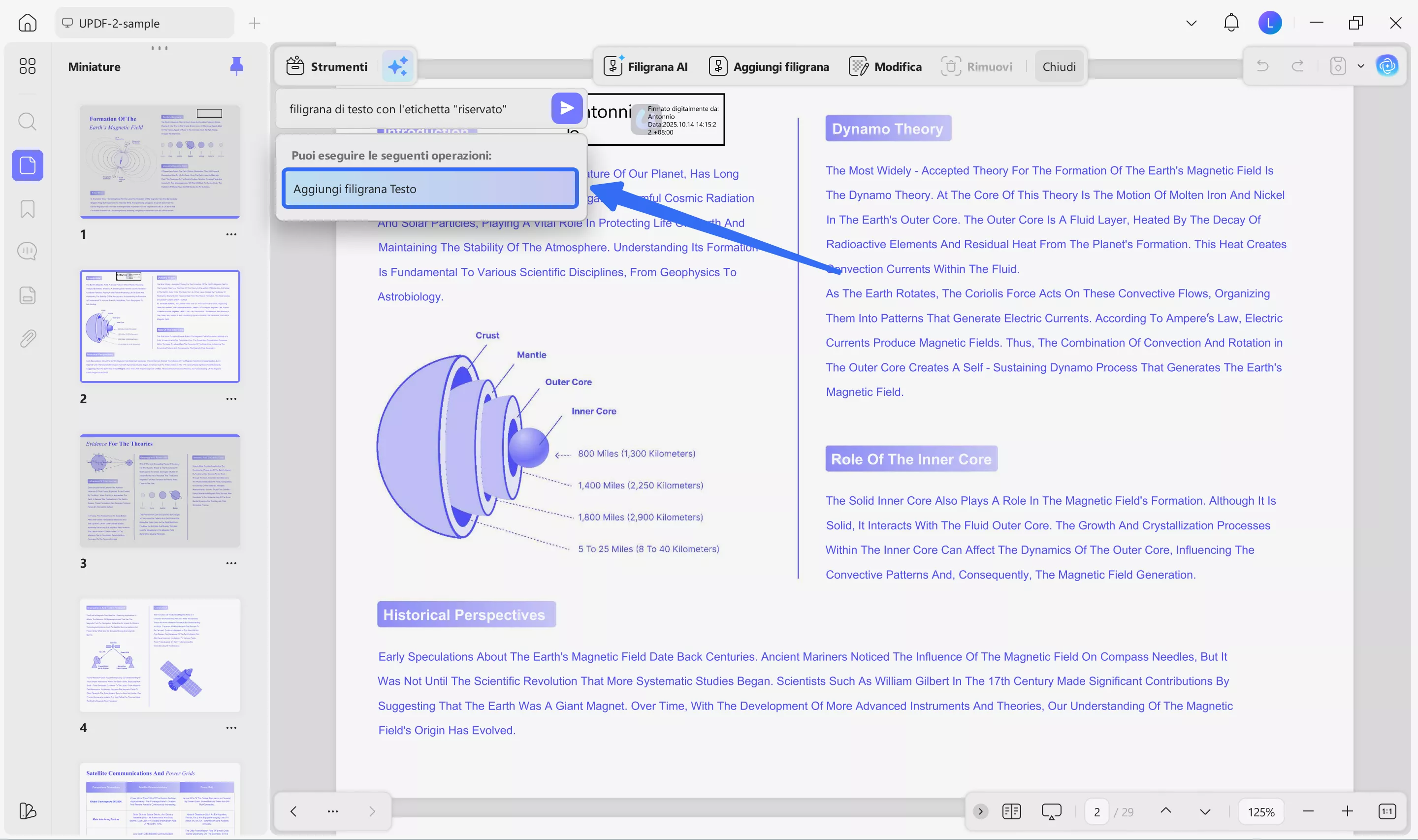
Task: Expand the tabs list chevron
Action: pos(1191,23)
